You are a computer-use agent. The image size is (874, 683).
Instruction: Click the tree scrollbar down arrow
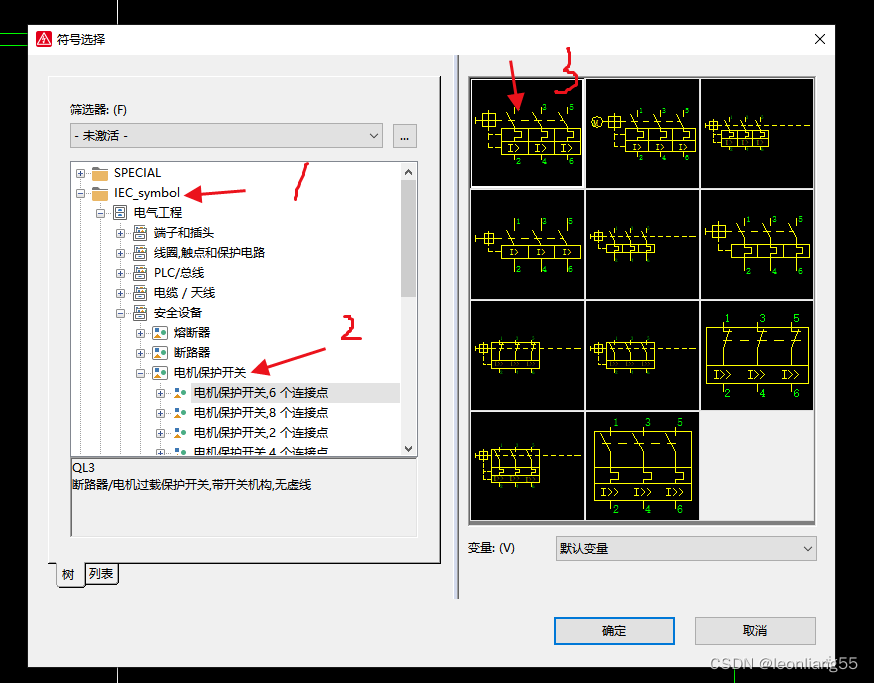pyautogui.click(x=408, y=450)
